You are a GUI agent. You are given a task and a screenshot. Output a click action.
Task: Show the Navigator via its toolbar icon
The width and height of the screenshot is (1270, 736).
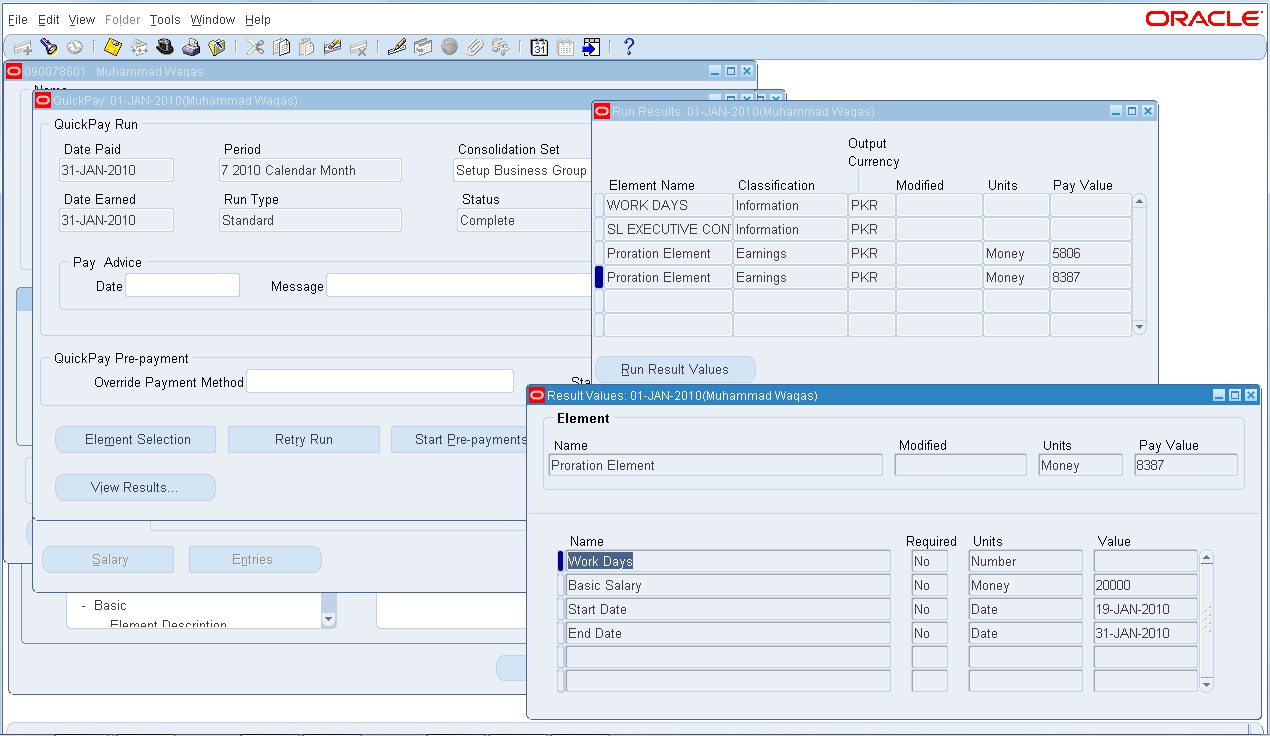[73, 46]
